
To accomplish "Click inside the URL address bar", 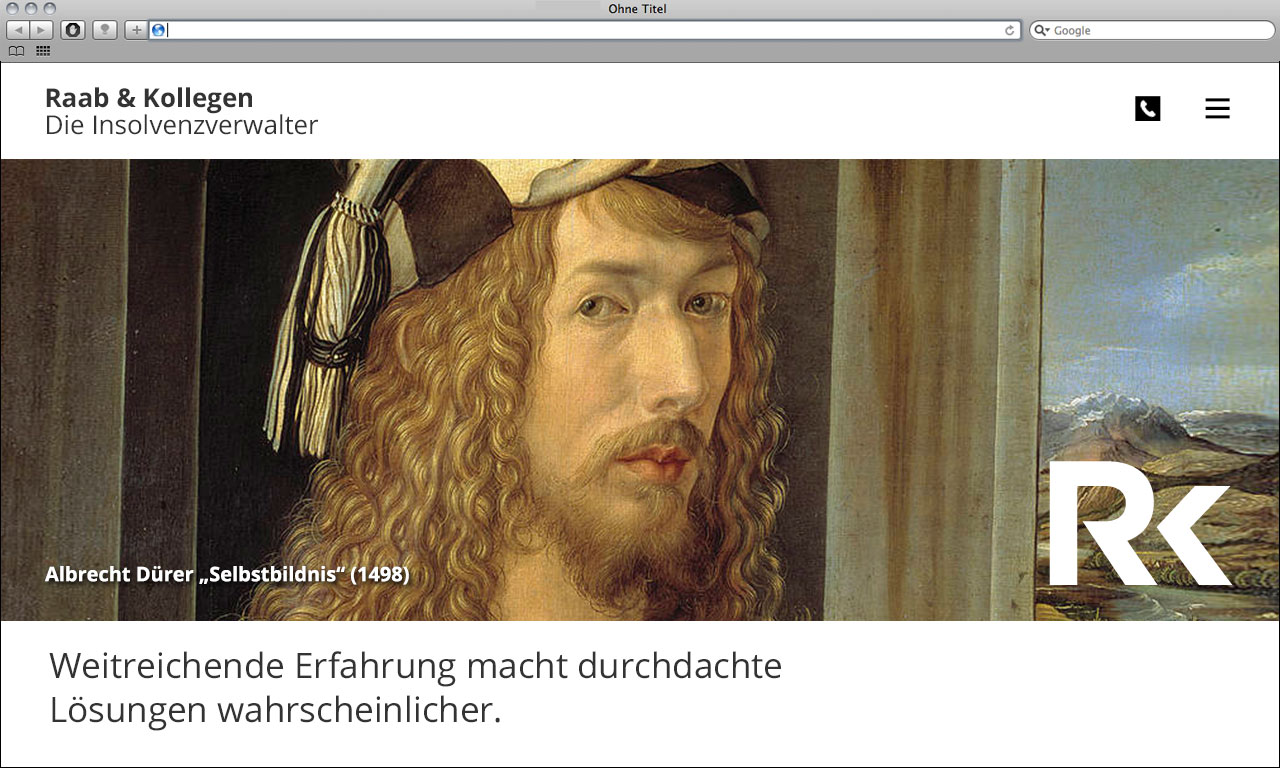I will [580, 31].
